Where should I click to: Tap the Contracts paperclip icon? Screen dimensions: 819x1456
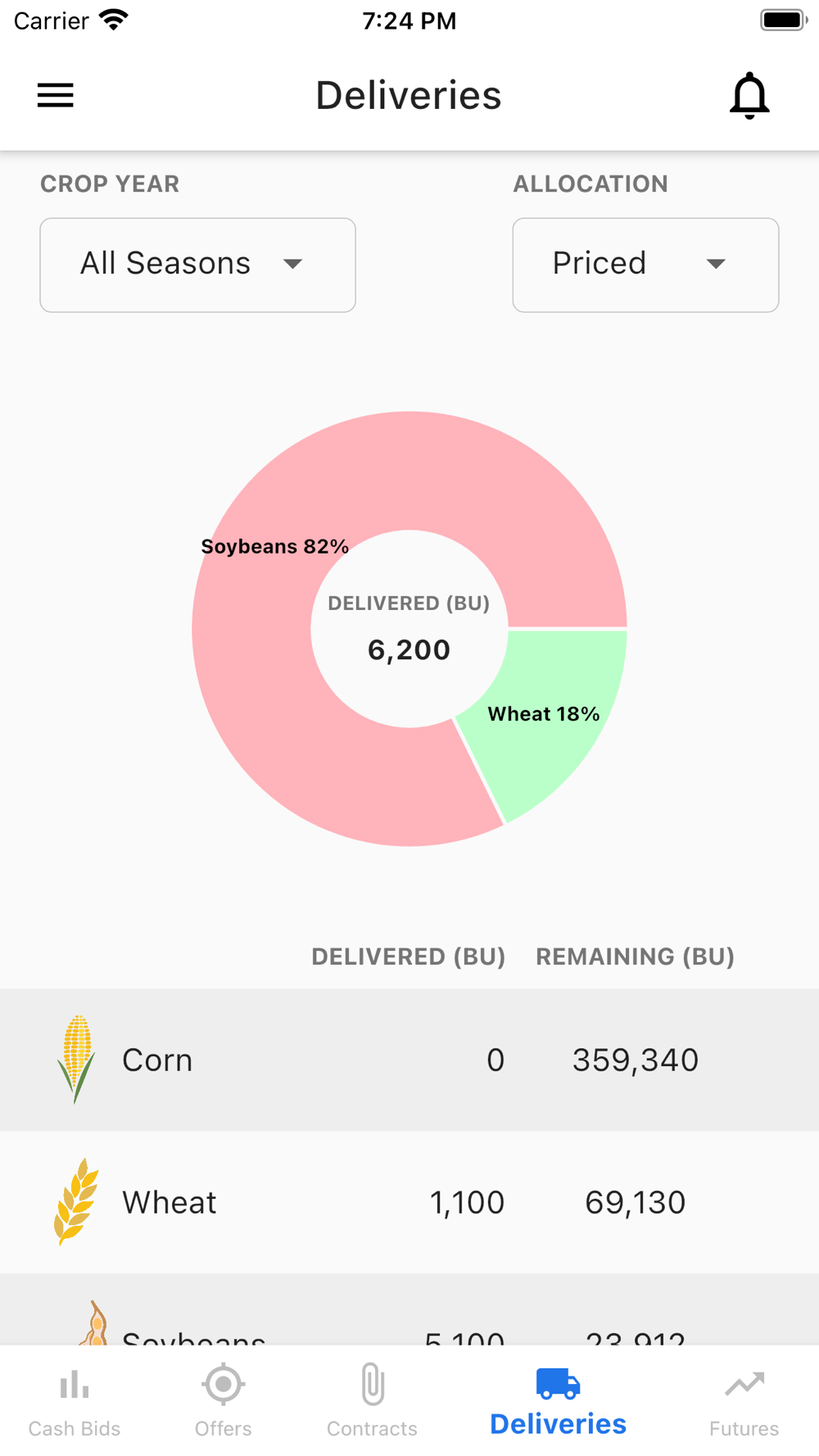coord(373,1384)
